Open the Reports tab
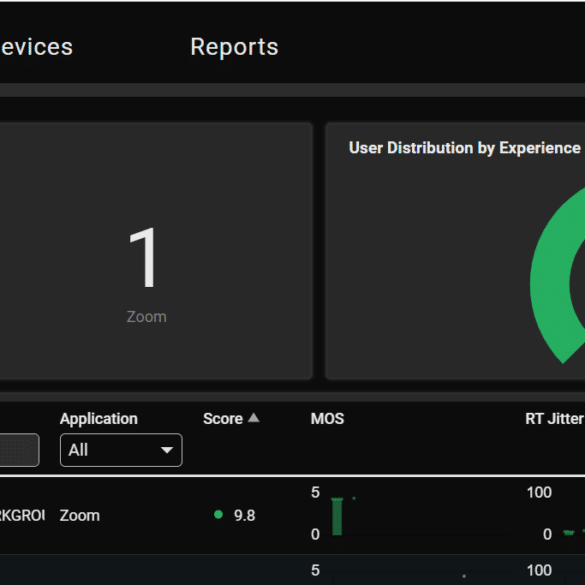The width and height of the screenshot is (585, 585). tap(234, 47)
